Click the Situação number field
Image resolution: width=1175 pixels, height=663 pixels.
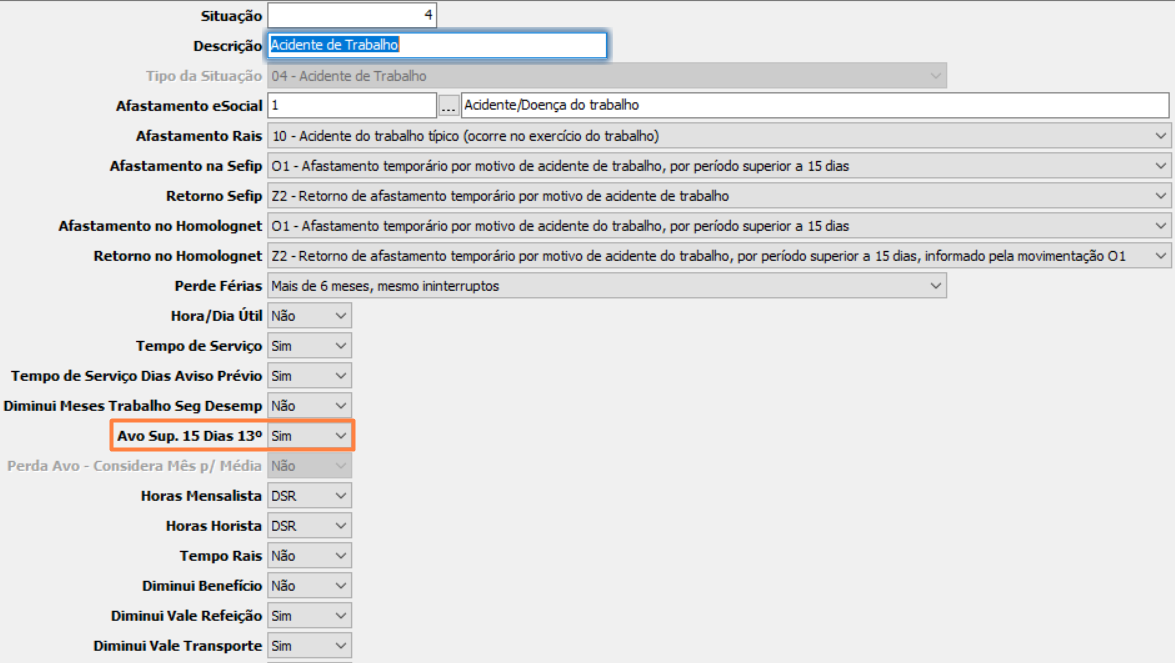[x=352, y=16]
